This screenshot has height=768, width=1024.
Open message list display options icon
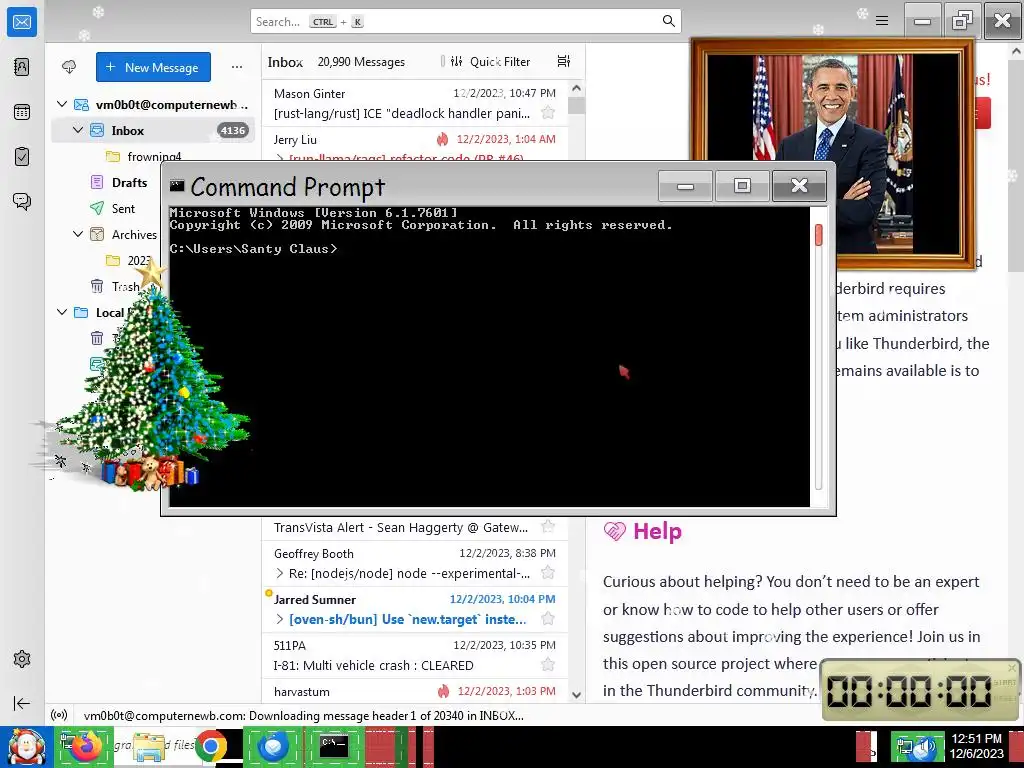(564, 61)
